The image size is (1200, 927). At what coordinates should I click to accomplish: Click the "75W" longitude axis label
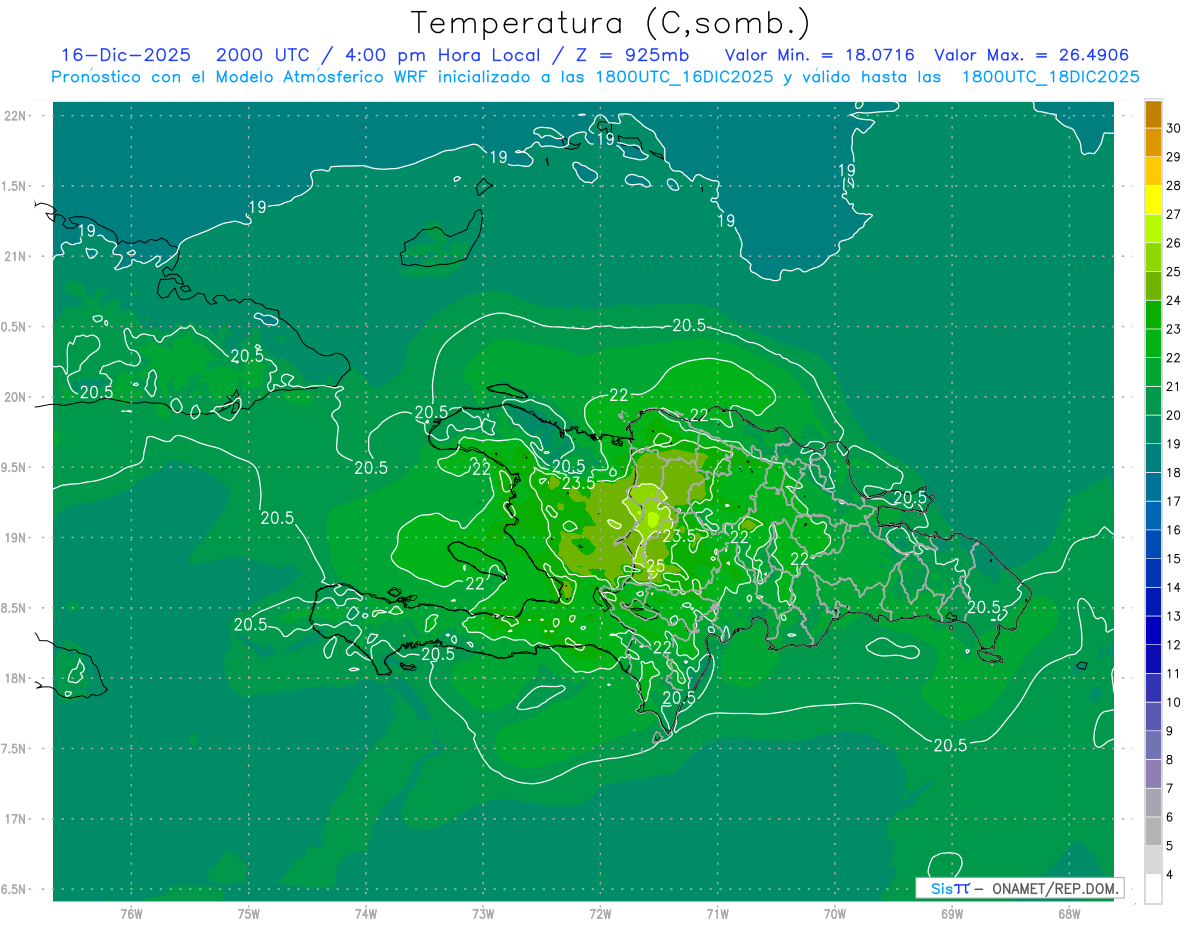[249, 914]
